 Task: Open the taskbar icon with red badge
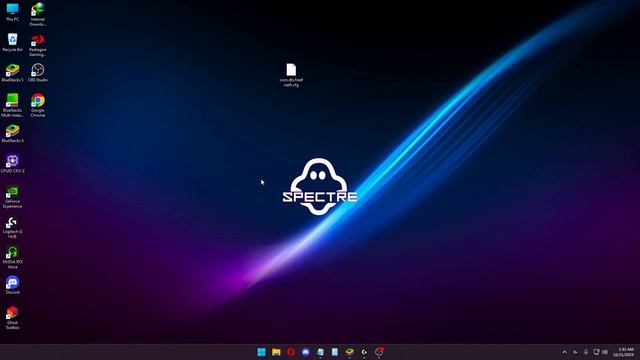379,352
